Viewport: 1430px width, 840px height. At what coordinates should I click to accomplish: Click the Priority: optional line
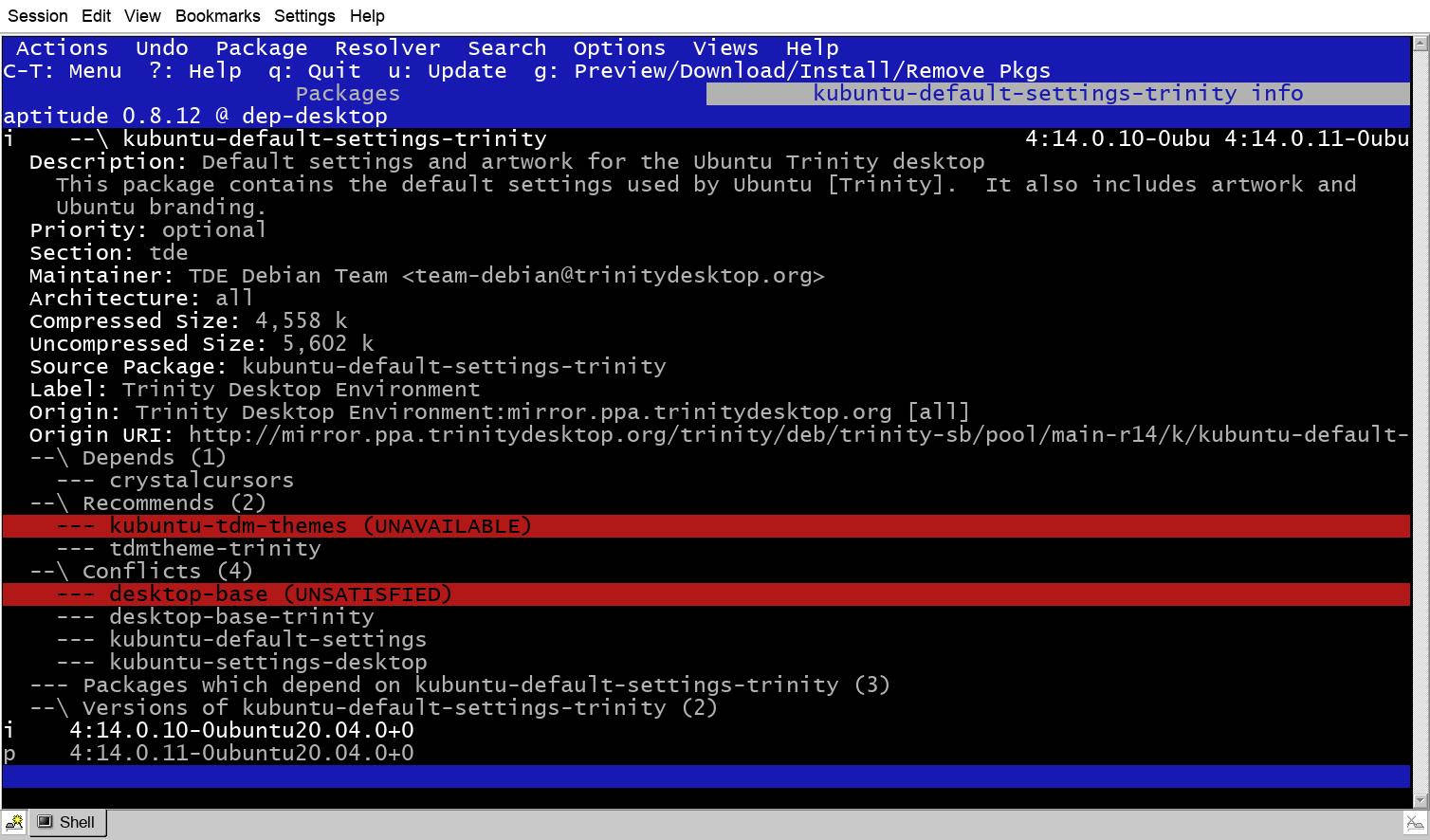[148, 230]
